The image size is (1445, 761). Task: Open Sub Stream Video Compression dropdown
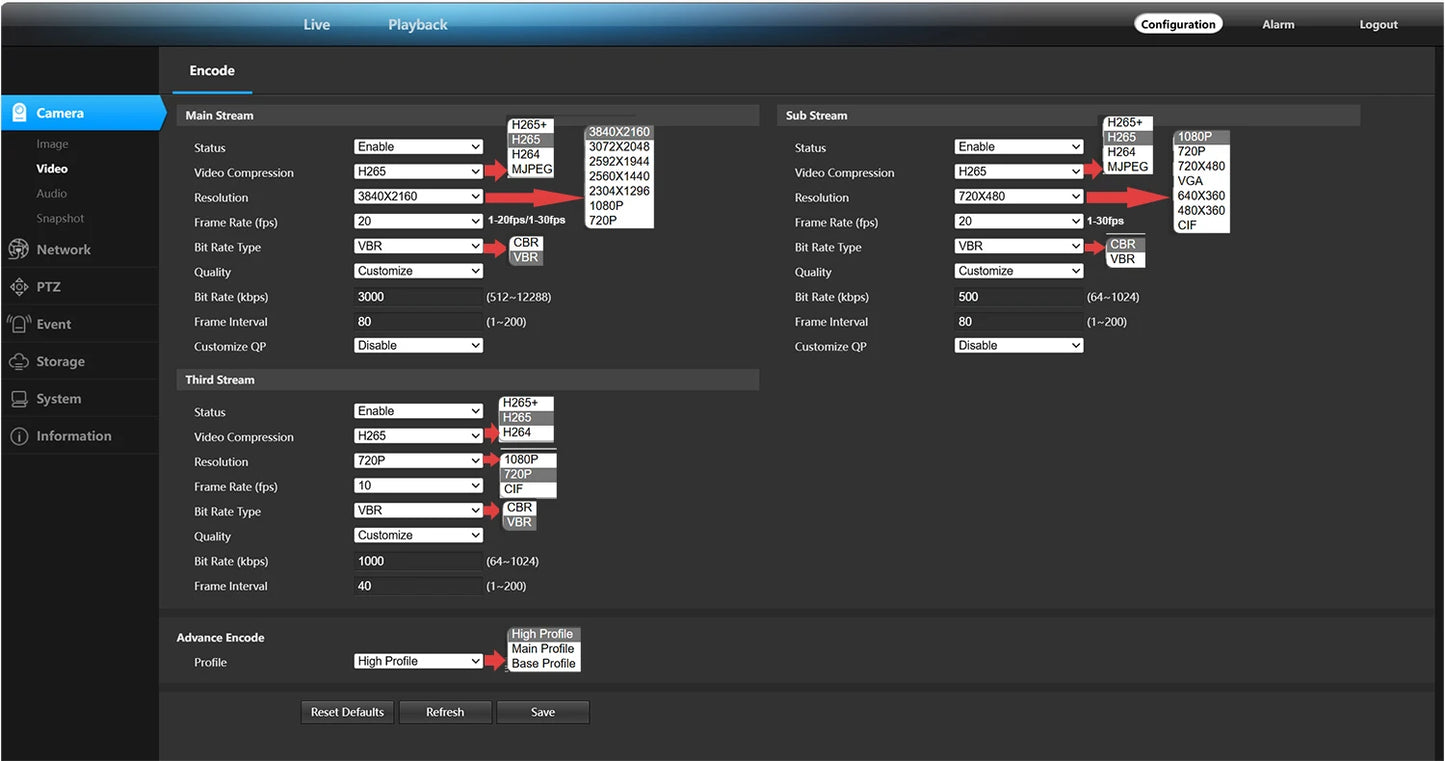pos(1019,172)
